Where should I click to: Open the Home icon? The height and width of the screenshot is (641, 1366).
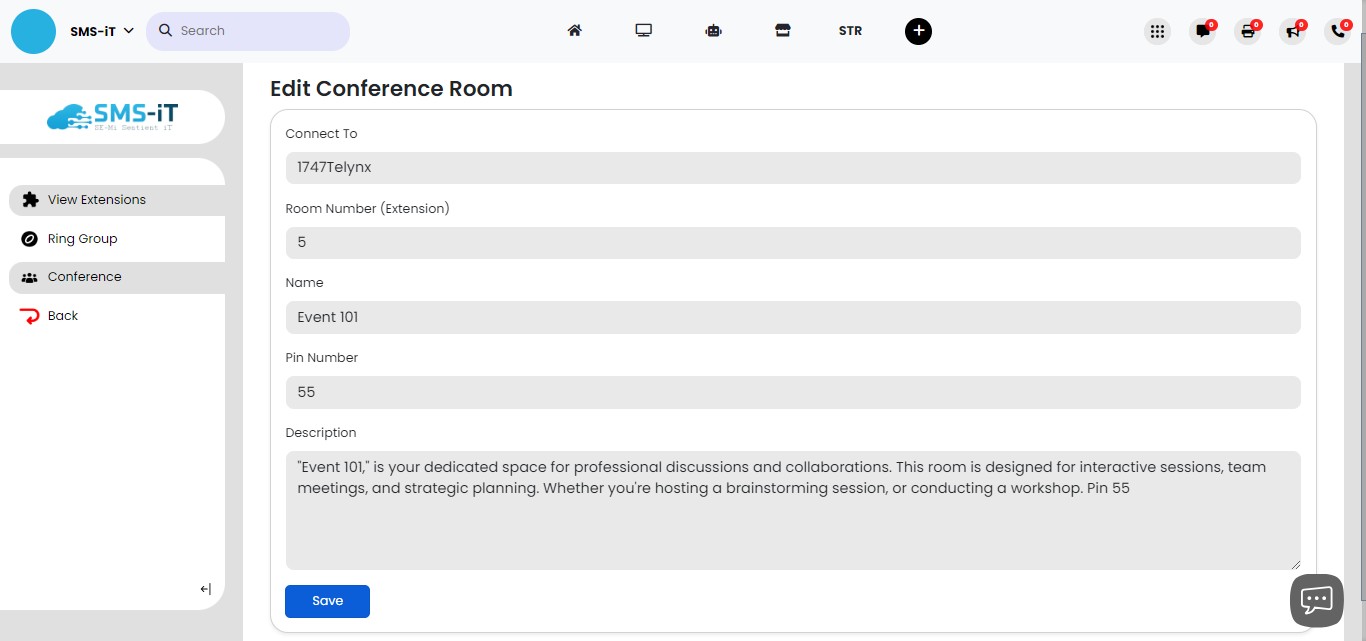pyautogui.click(x=575, y=31)
